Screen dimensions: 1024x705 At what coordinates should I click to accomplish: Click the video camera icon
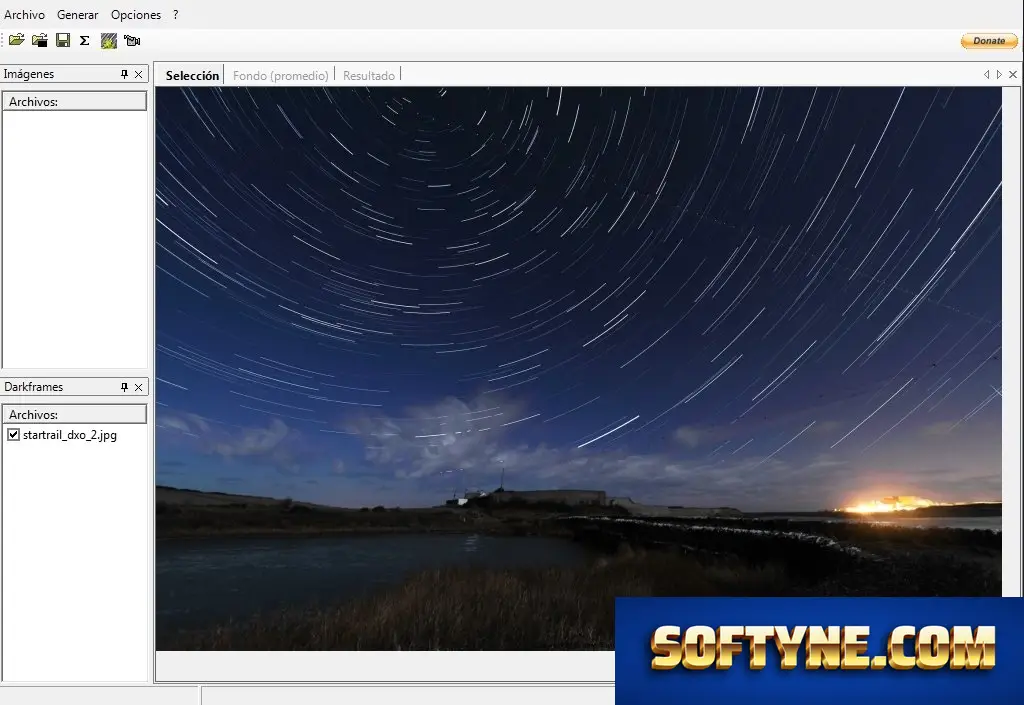point(132,40)
